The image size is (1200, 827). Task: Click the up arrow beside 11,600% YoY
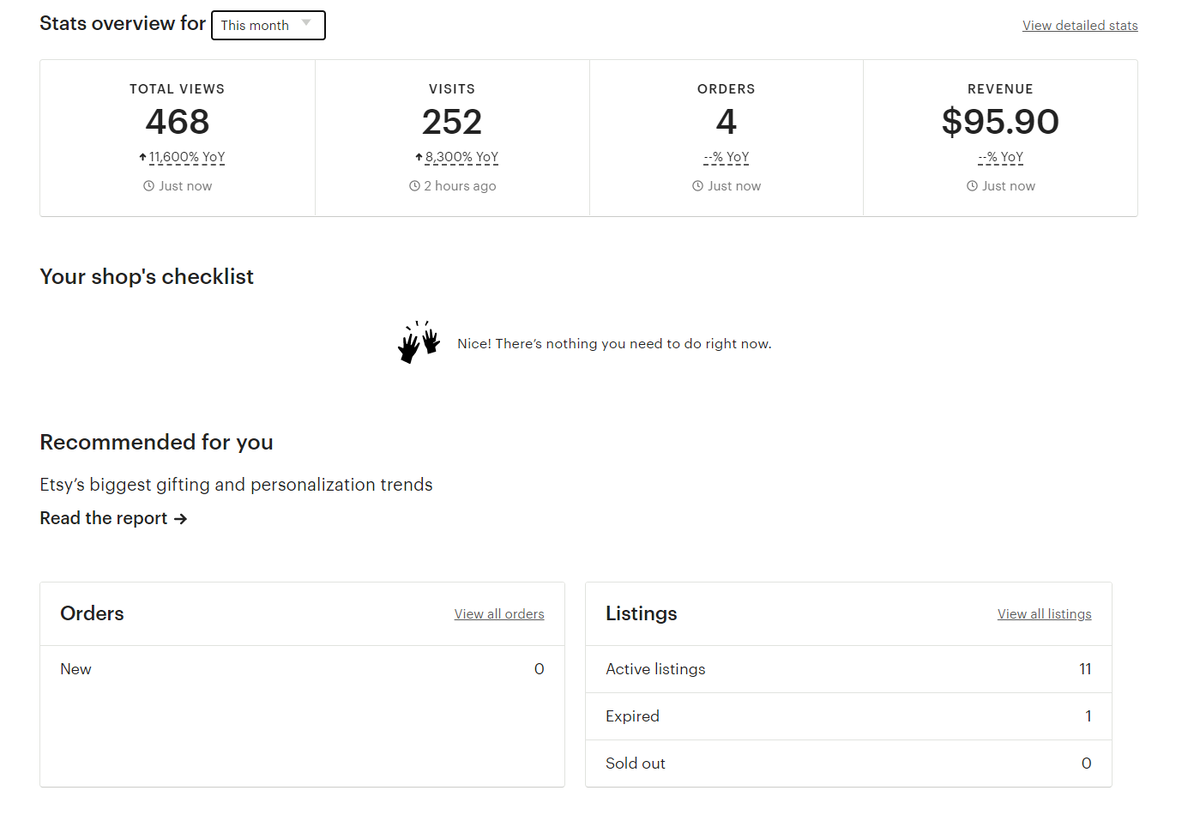pyautogui.click(x=143, y=157)
